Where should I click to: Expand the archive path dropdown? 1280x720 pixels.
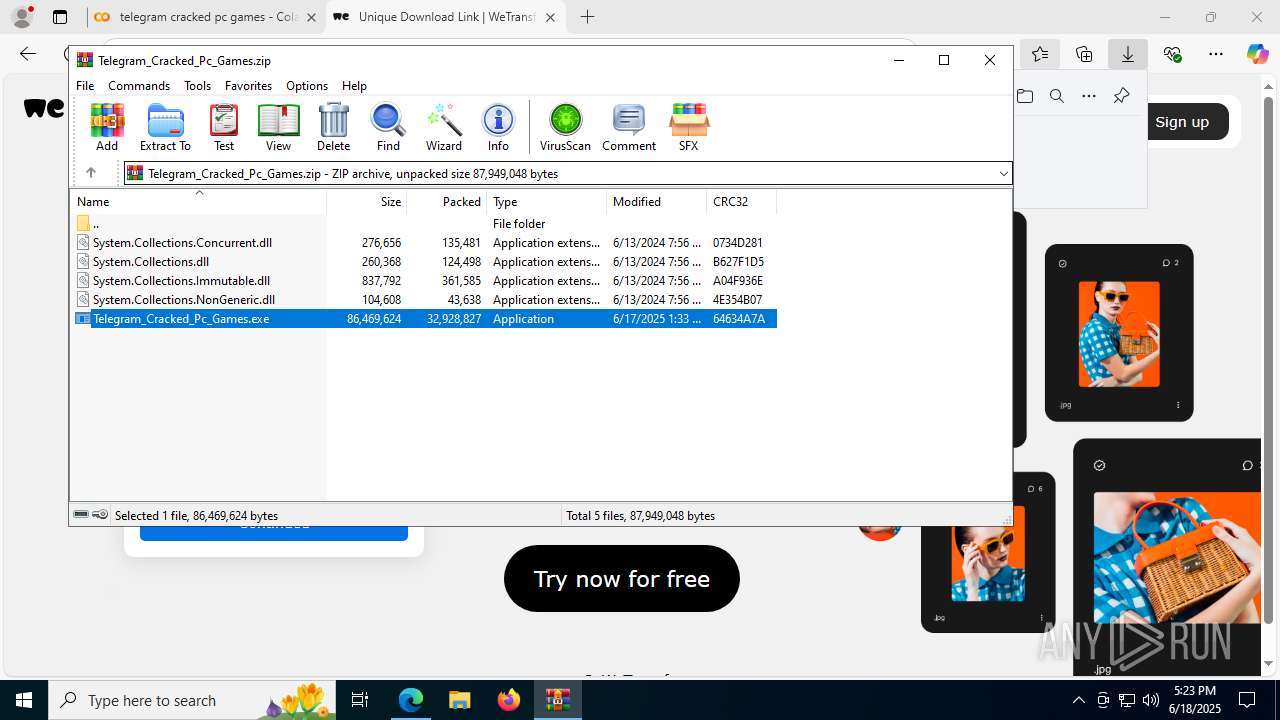pos(1004,174)
